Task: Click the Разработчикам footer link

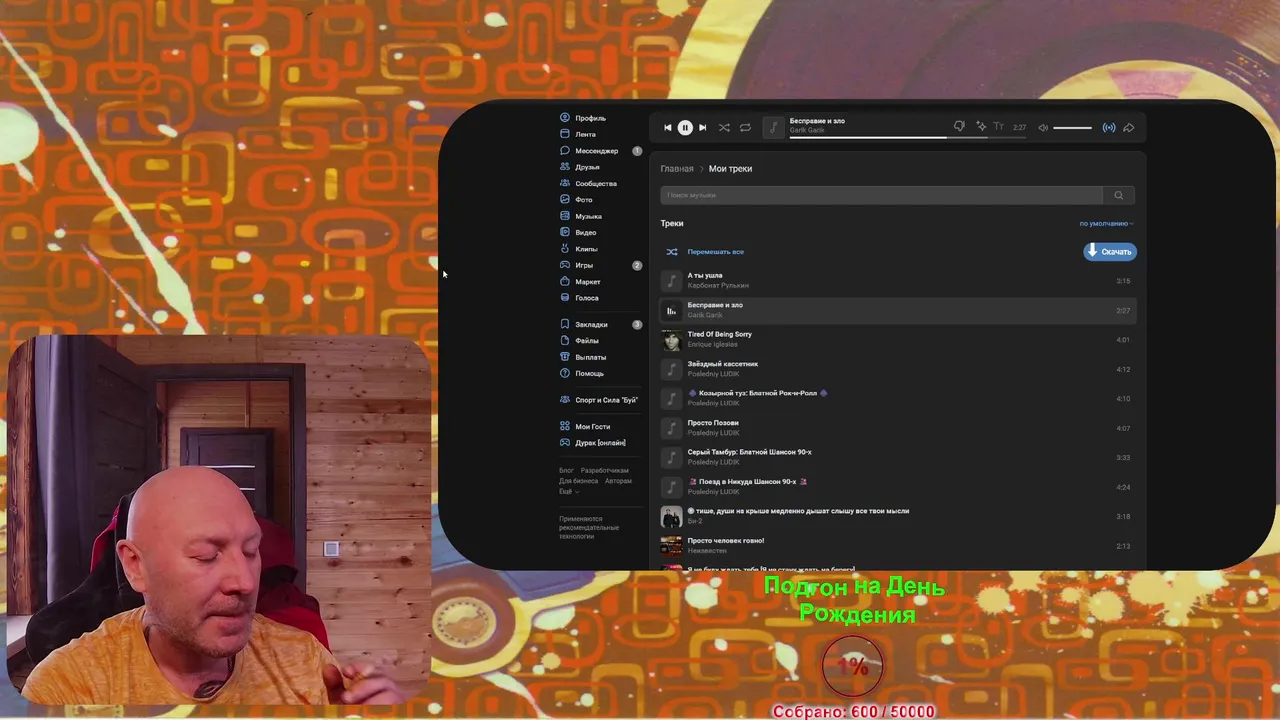Action: point(604,471)
